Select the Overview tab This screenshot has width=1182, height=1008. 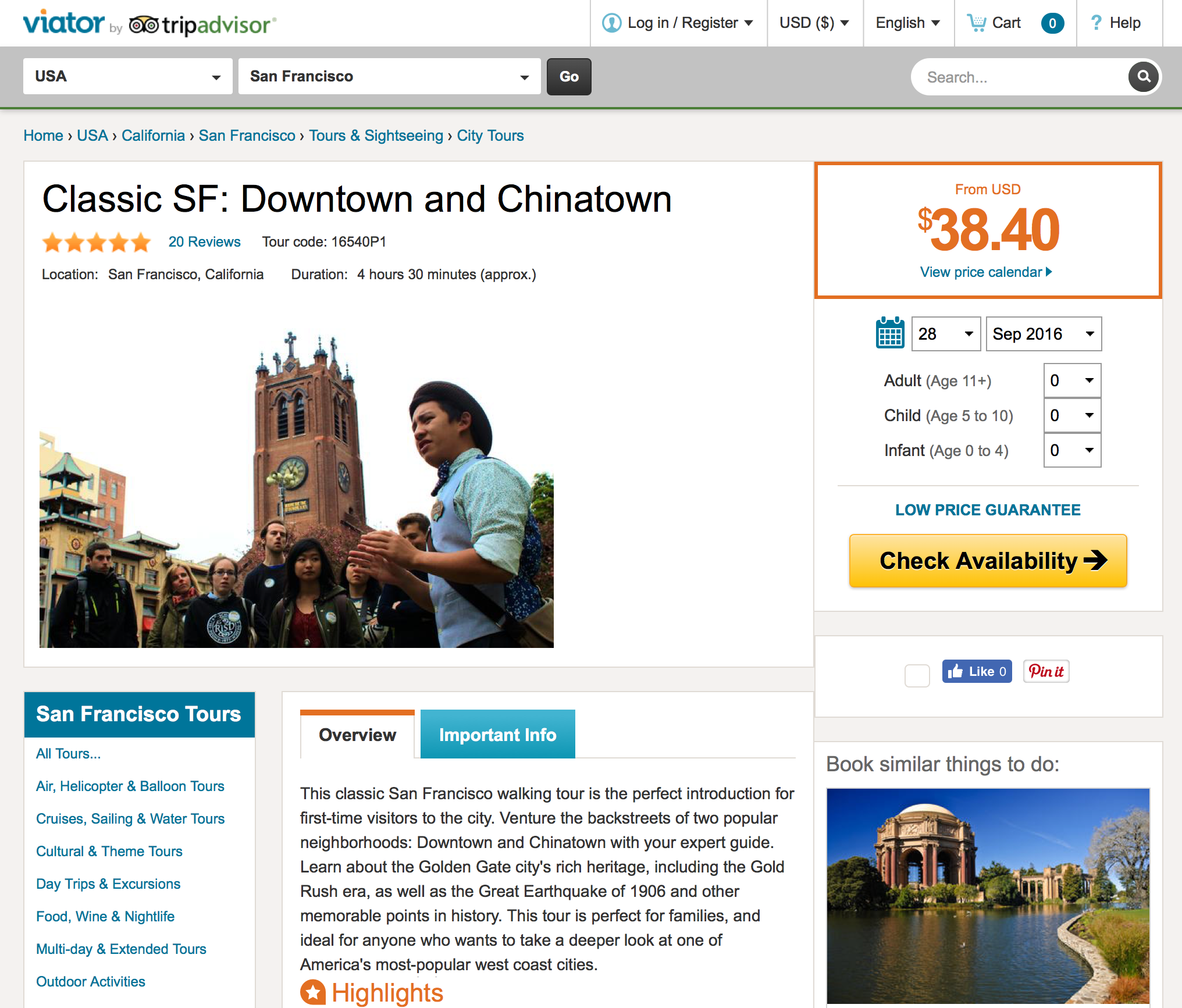point(357,734)
